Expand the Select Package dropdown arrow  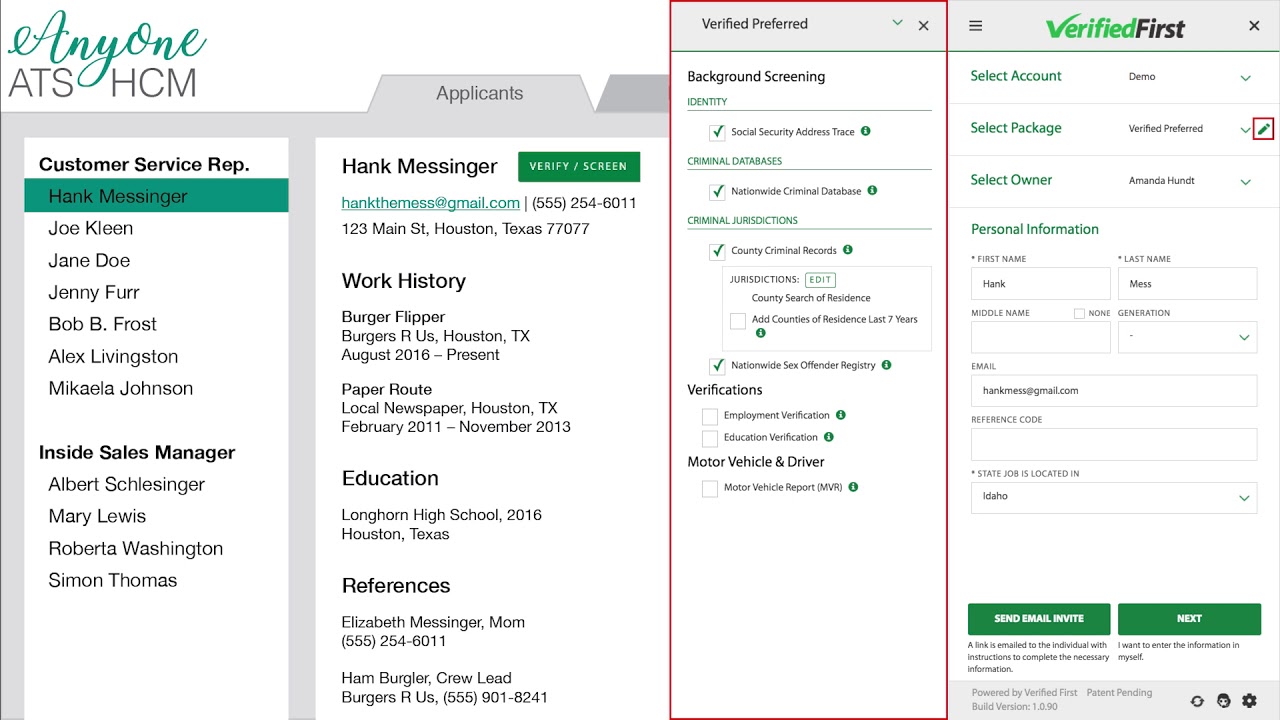coord(1246,130)
